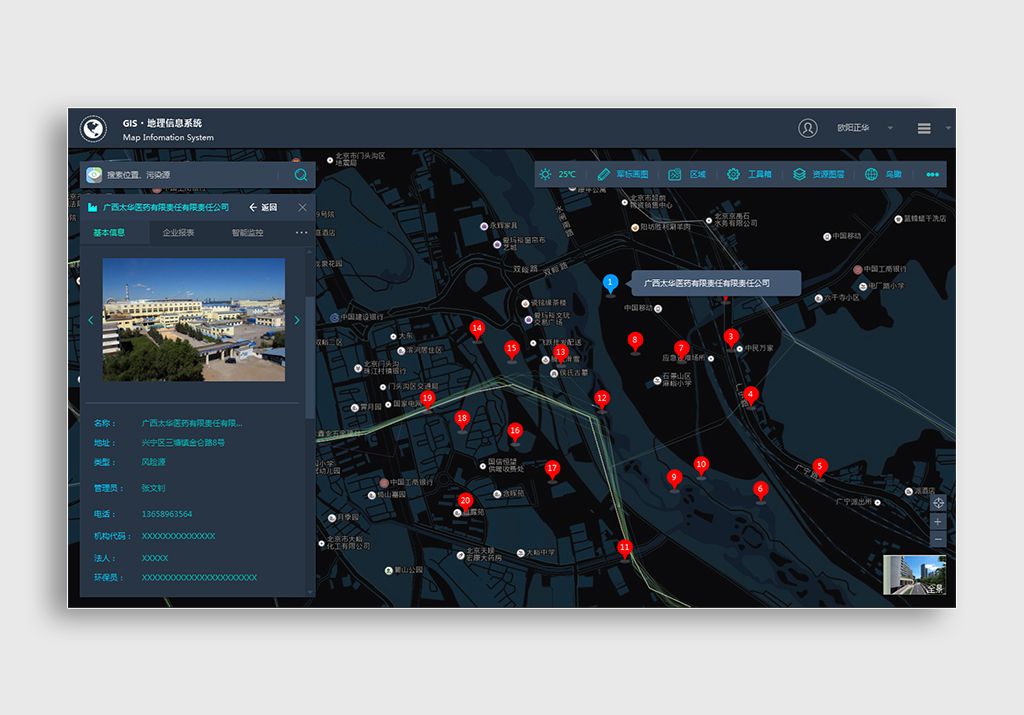Select red map marker 20
The image size is (1024, 715).
465,502
